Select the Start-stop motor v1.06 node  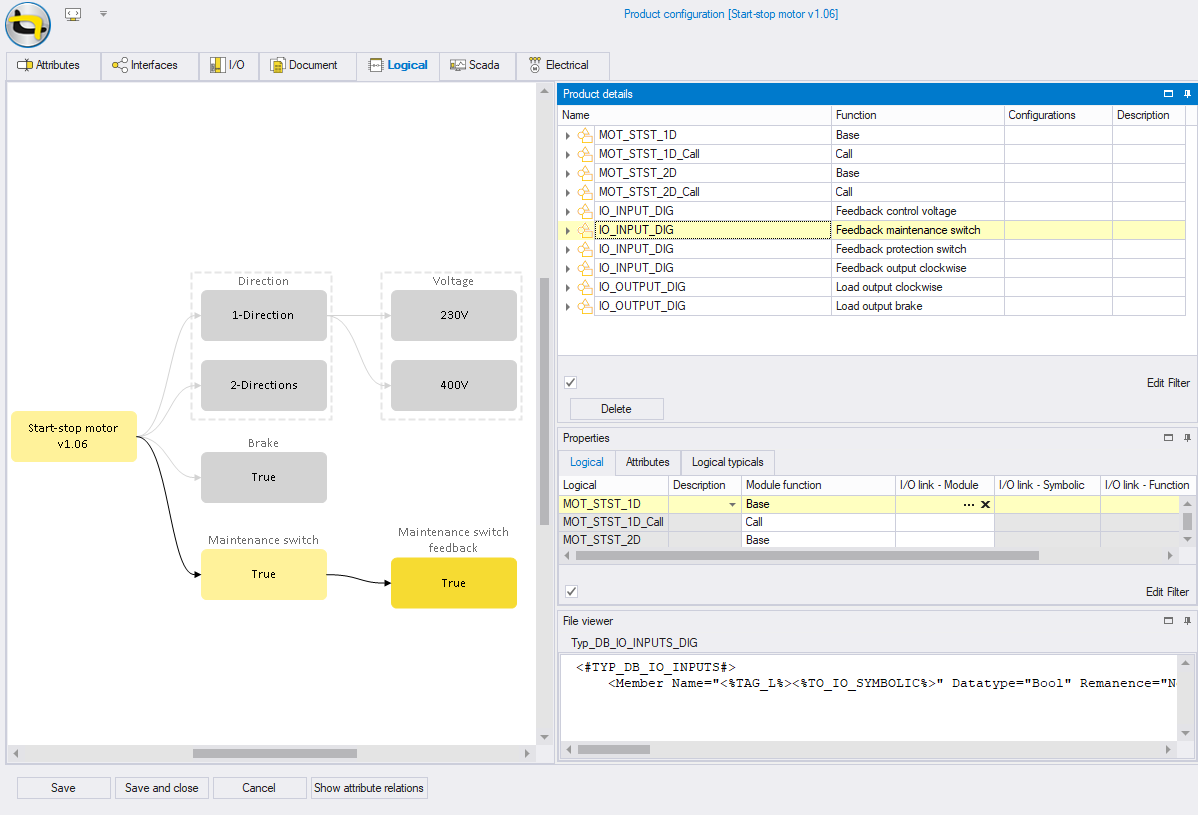point(73,436)
